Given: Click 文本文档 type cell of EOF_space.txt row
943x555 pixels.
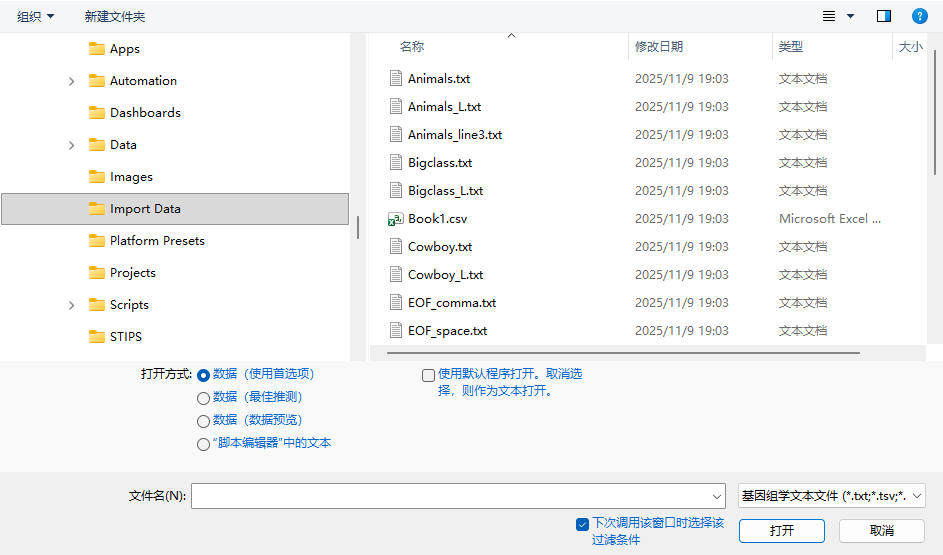Looking at the screenshot, I should point(802,331).
